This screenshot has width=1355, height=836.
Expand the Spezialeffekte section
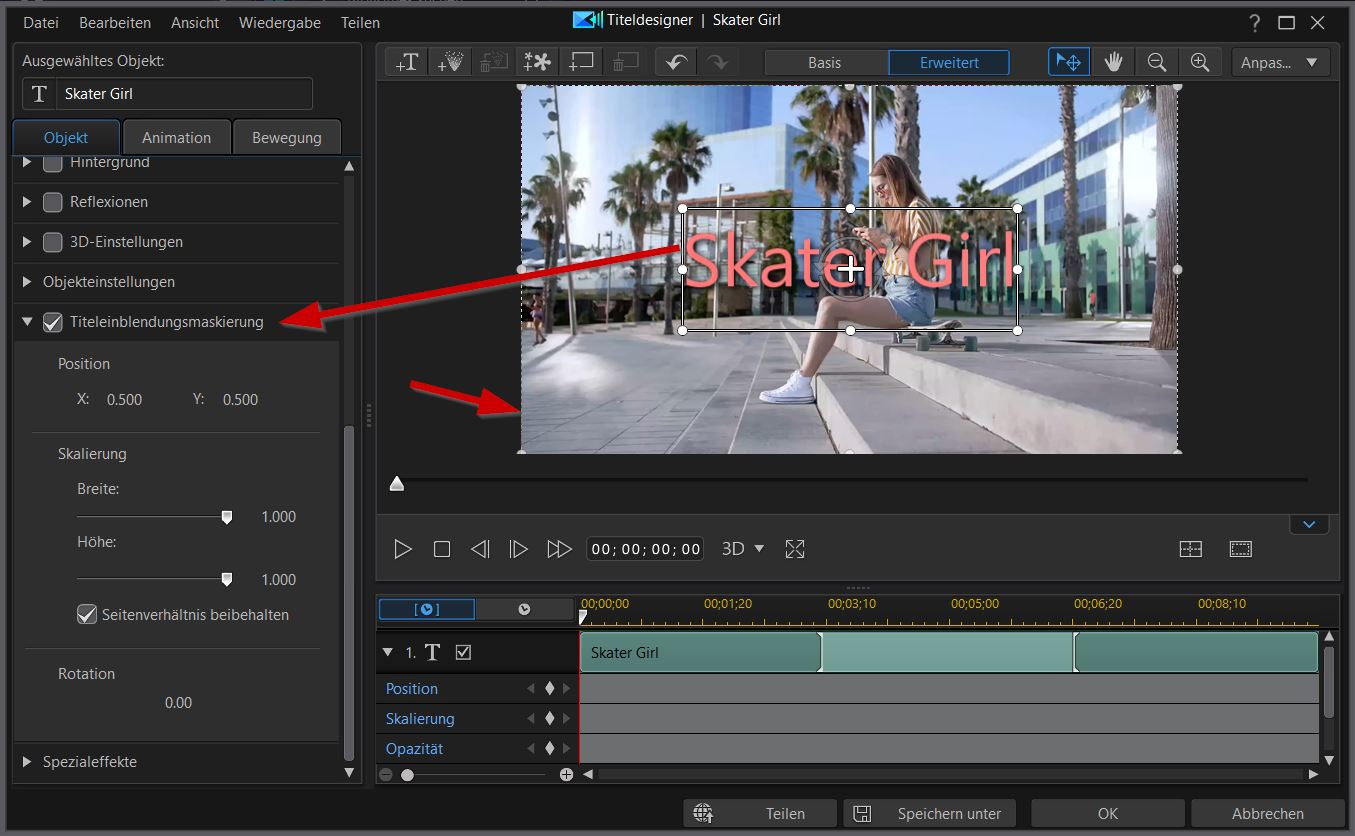click(x=28, y=762)
